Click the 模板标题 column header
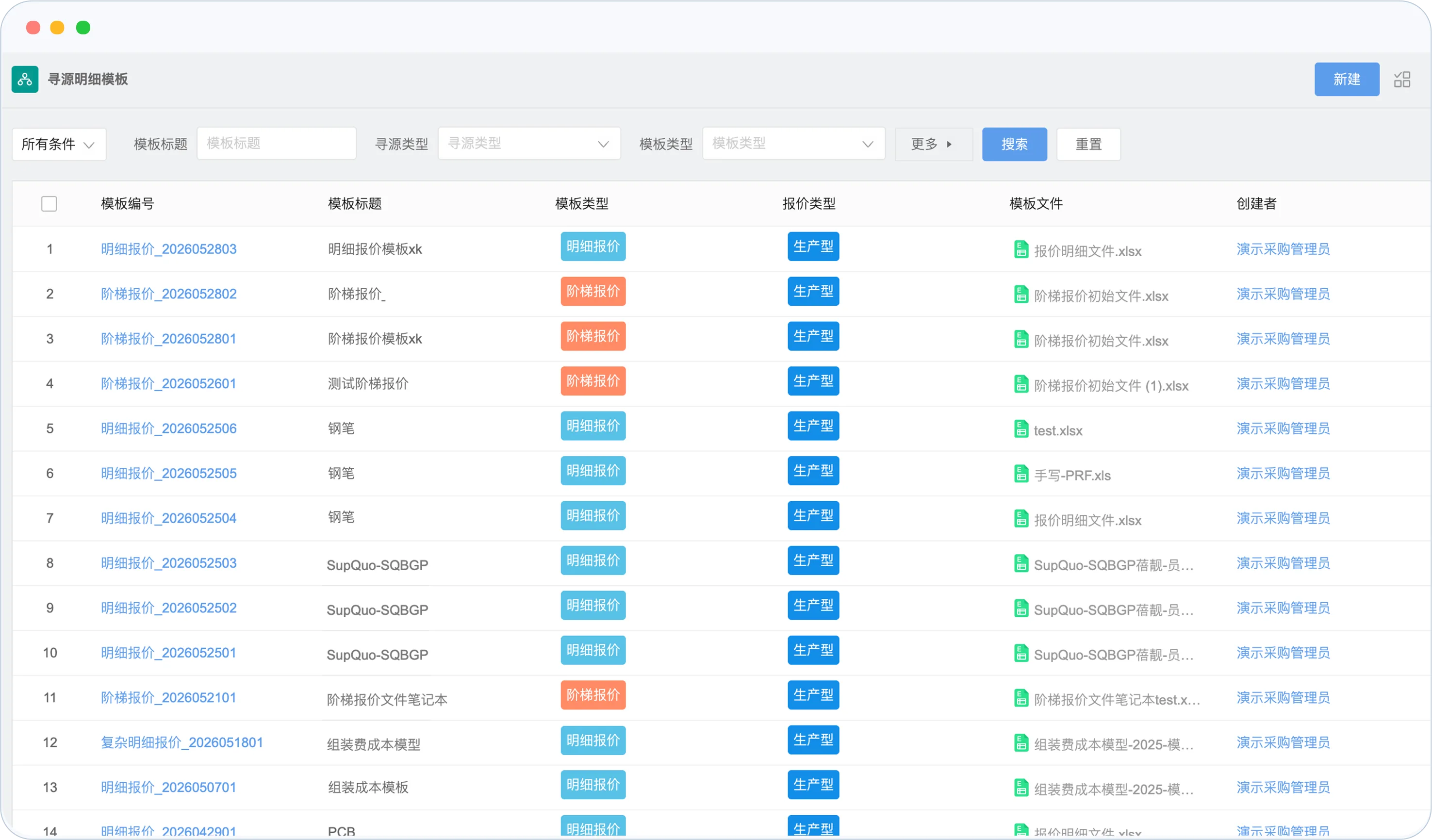Viewport: 1432px width, 840px height. click(x=355, y=203)
